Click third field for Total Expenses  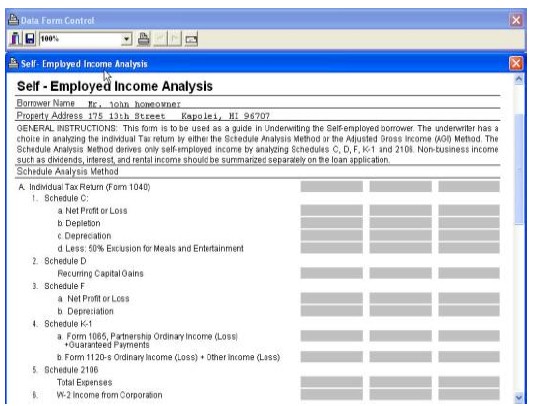point(469,382)
